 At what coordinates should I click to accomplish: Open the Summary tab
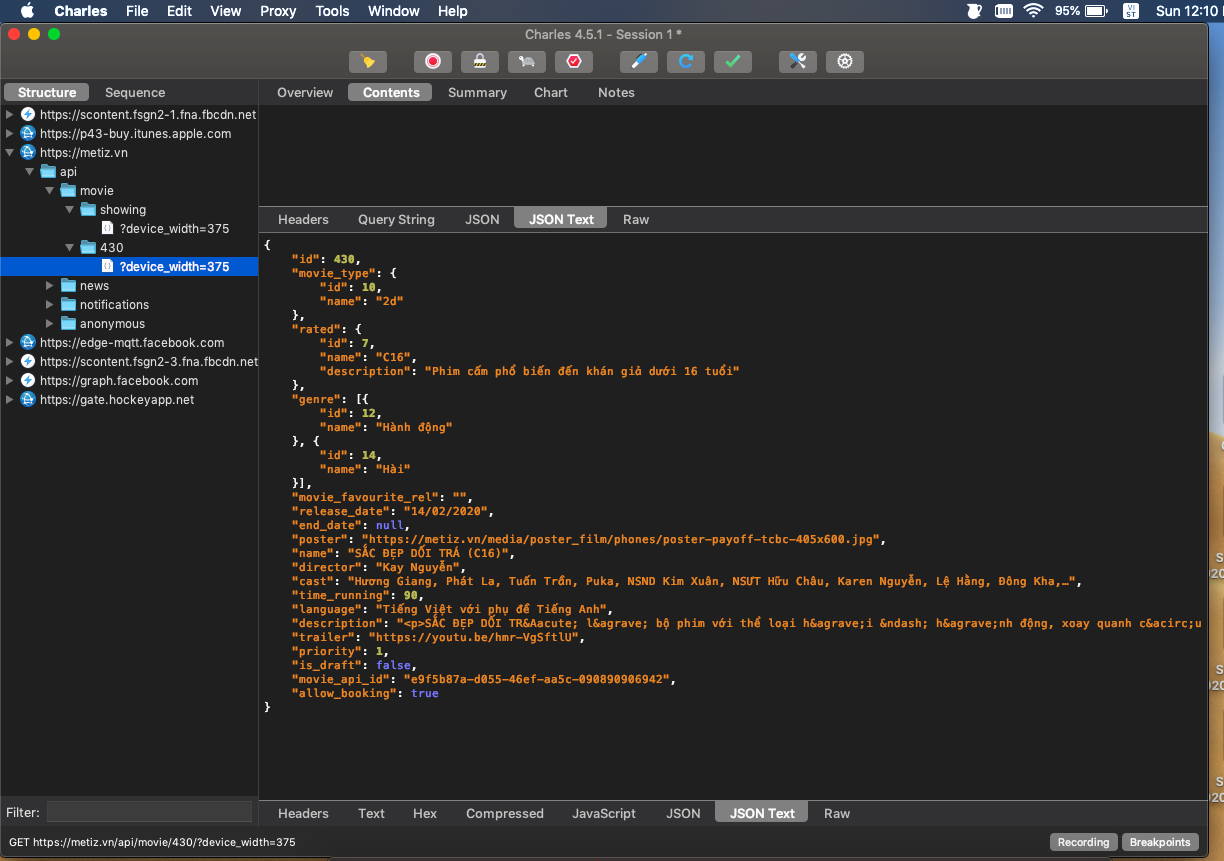point(477,92)
